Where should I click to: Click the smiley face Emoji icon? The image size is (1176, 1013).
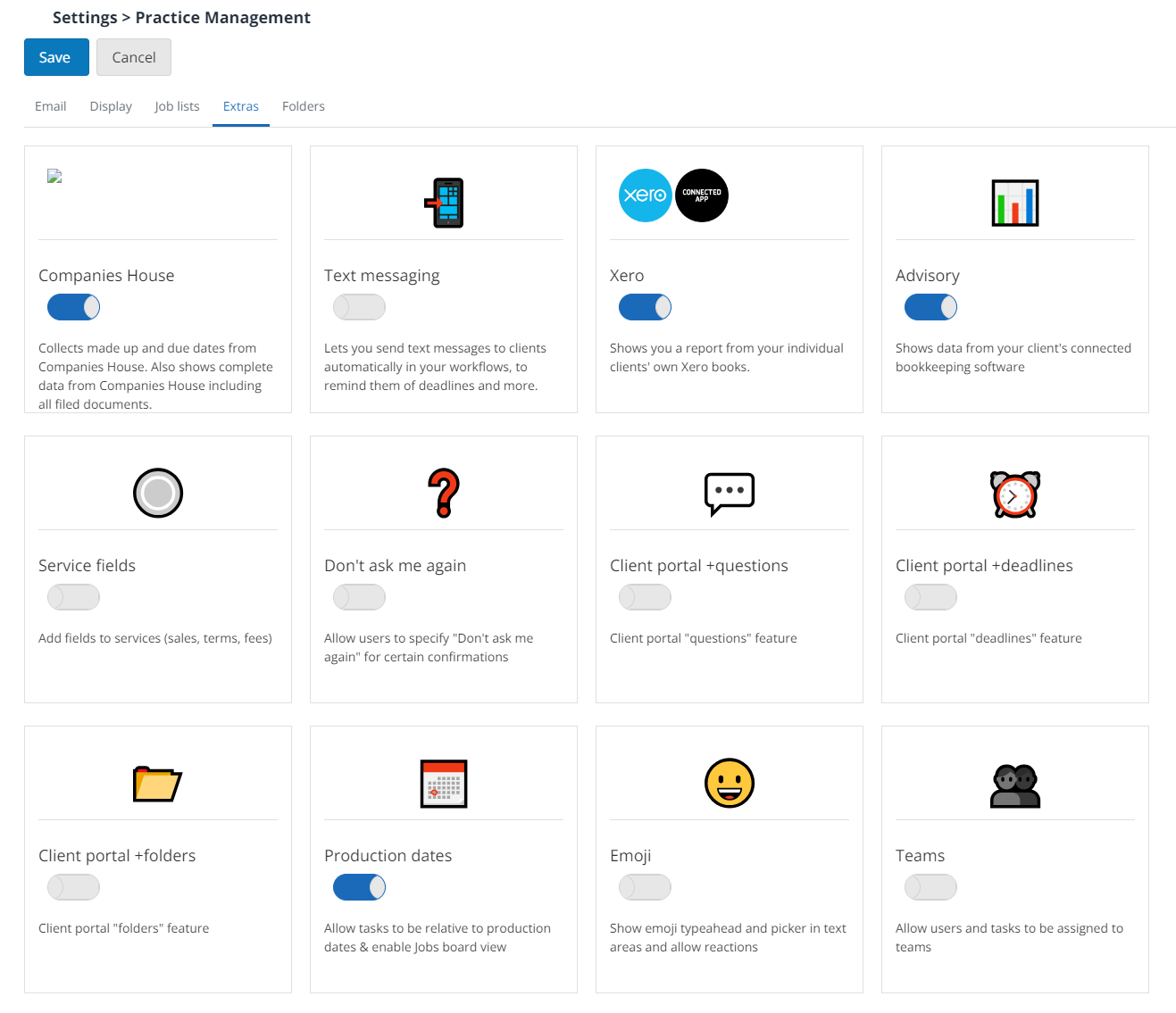tap(729, 783)
